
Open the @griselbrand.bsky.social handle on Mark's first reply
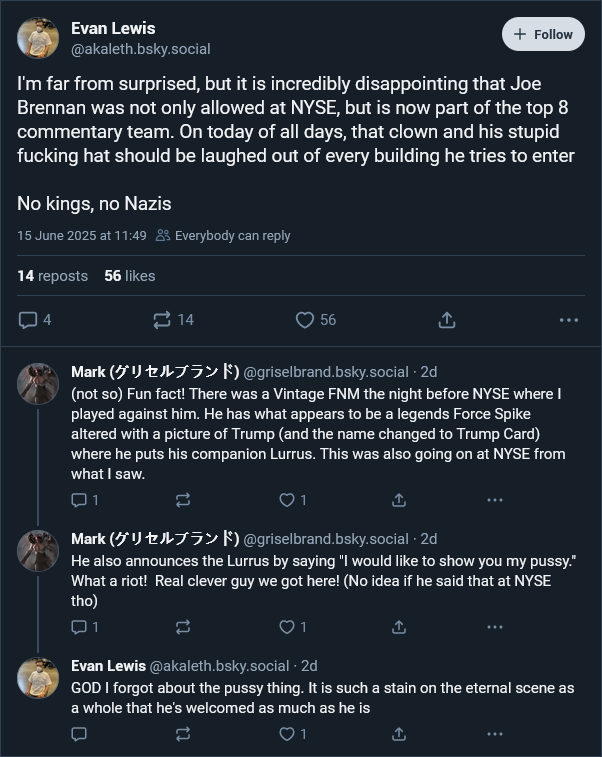[326, 372]
